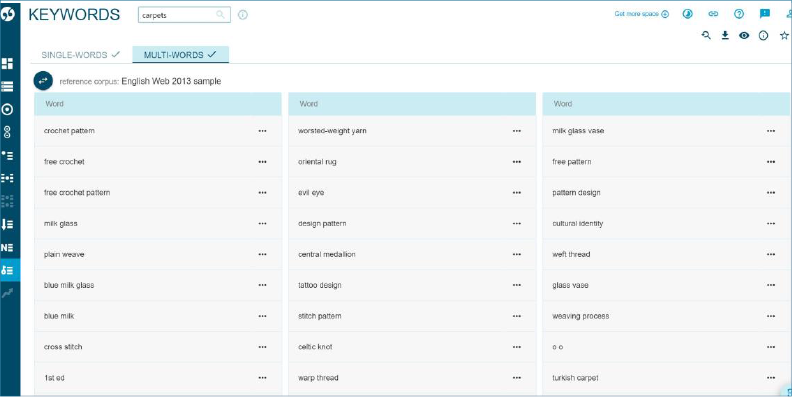Swap the reference corpus button
The height and width of the screenshot is (397, 792).
43,81
